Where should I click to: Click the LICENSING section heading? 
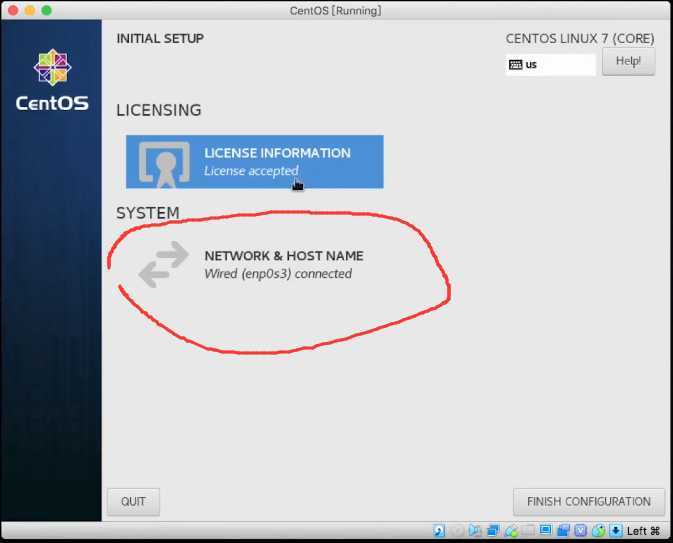coord(159,110)
